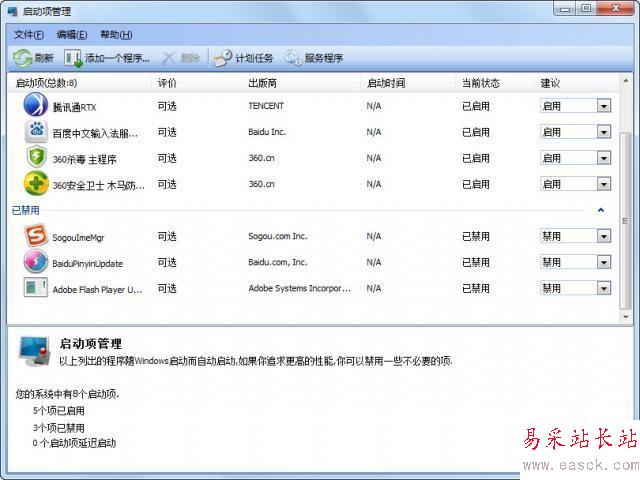
Task: Select the 腾讯通RTX row name
Action: (x=74, y=107)
